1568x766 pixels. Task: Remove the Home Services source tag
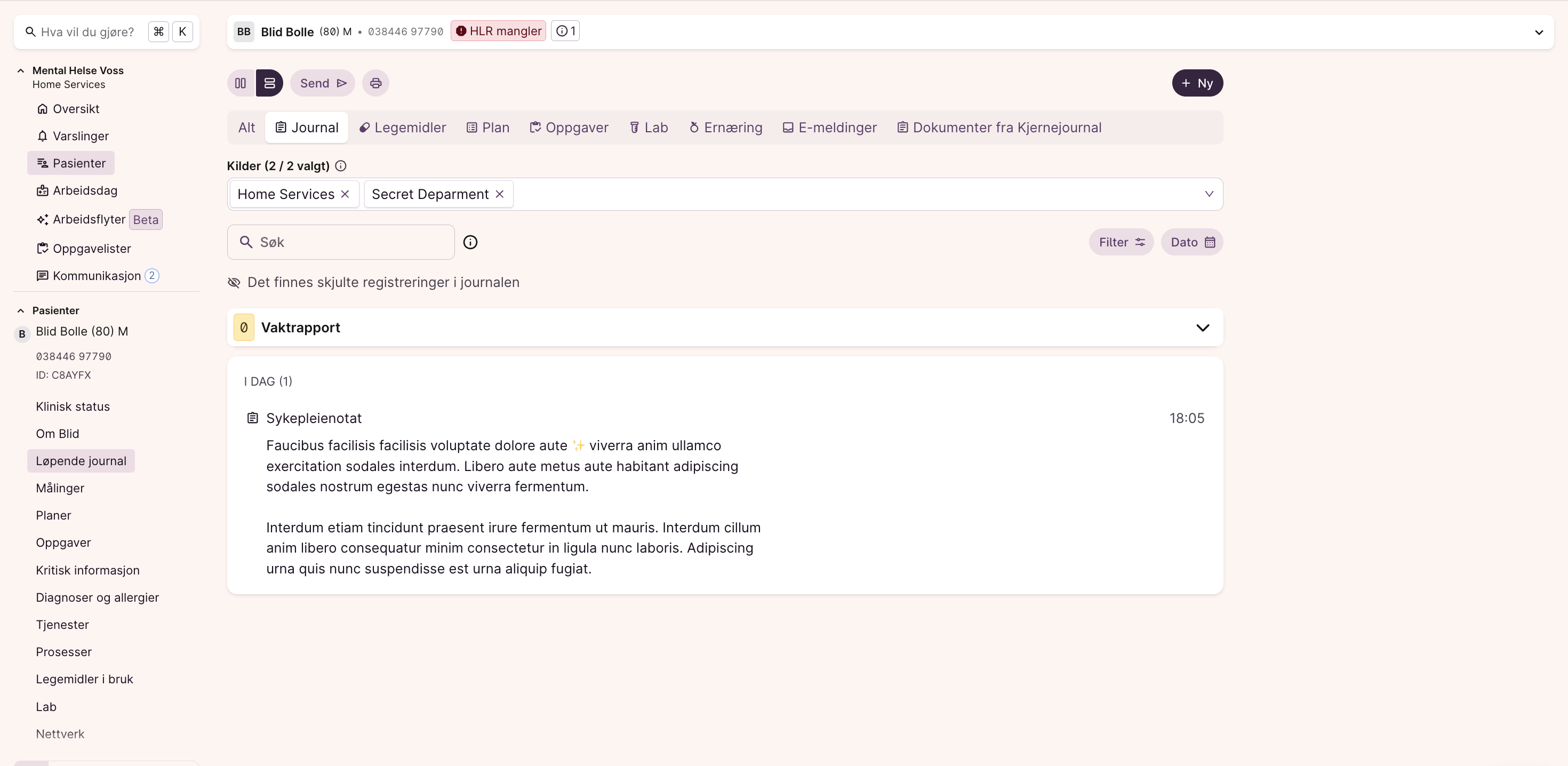point(345,194)
